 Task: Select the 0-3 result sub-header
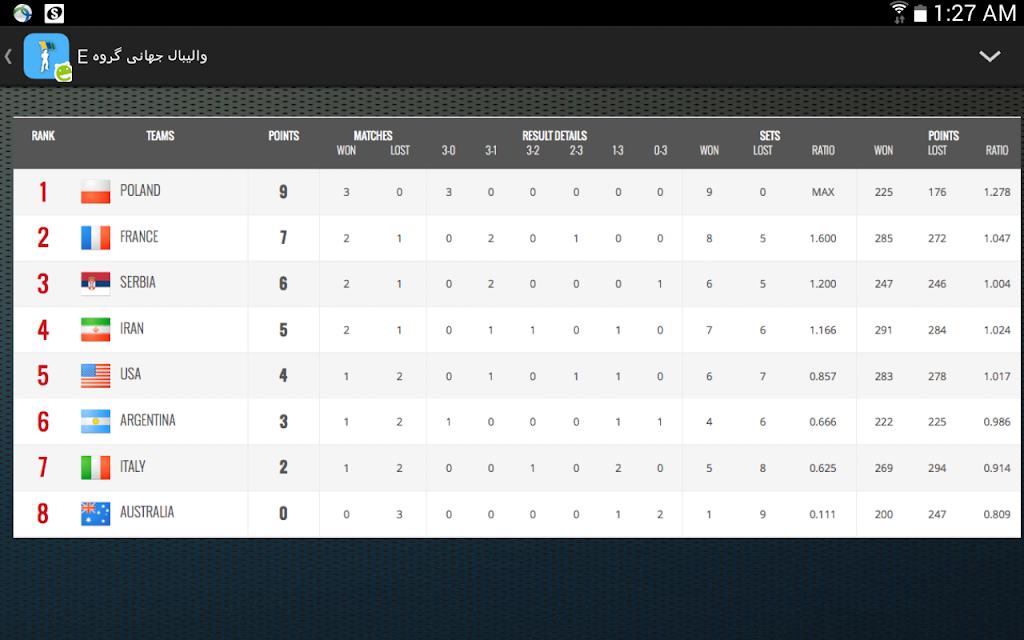660,151
